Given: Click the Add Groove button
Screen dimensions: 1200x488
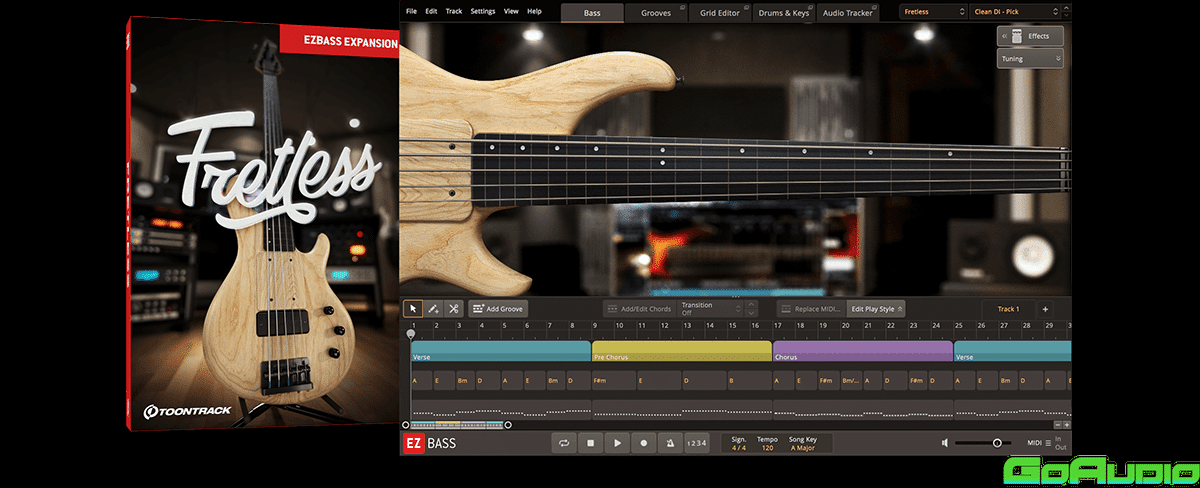Looking at the screenshot, I should coord(497,309).
